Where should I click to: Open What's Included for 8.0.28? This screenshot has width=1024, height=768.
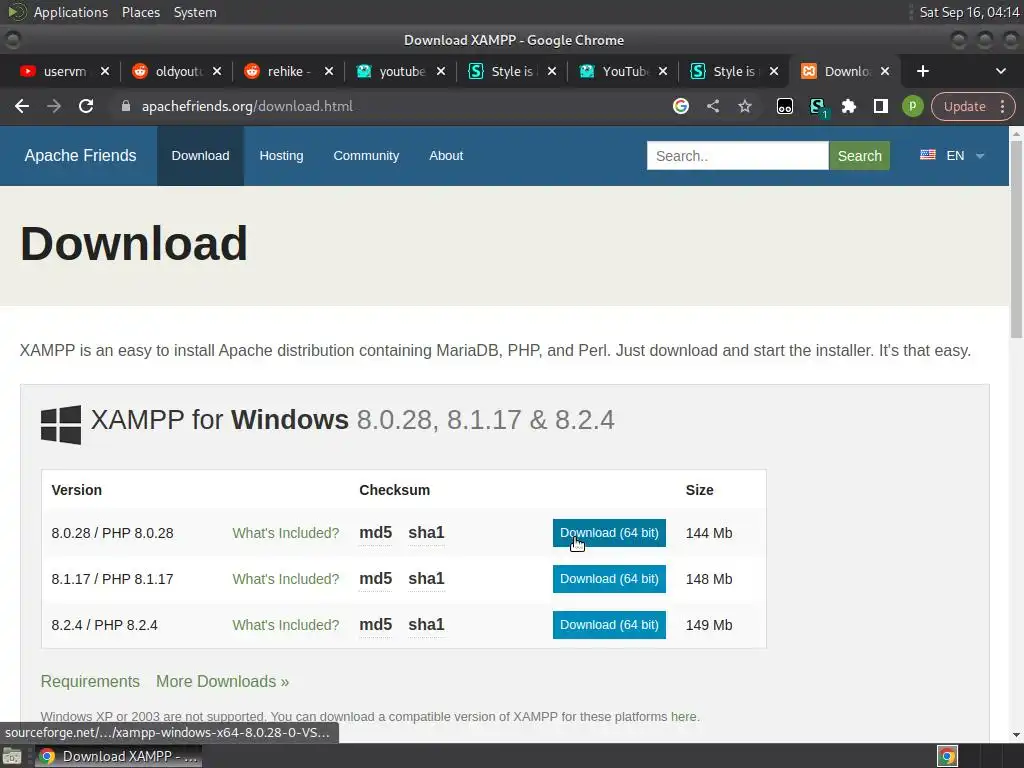286,533
